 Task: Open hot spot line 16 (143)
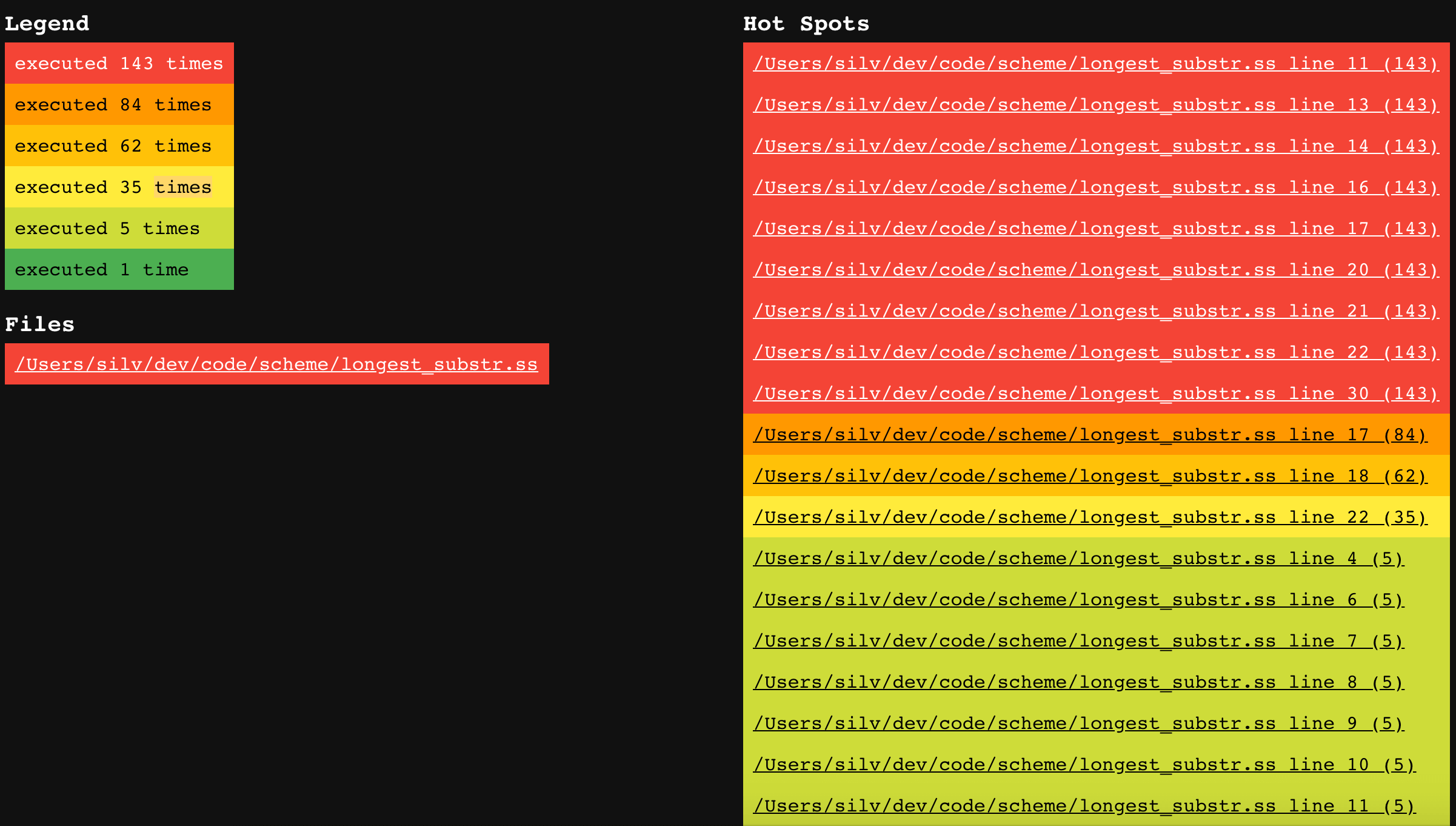1096,187
